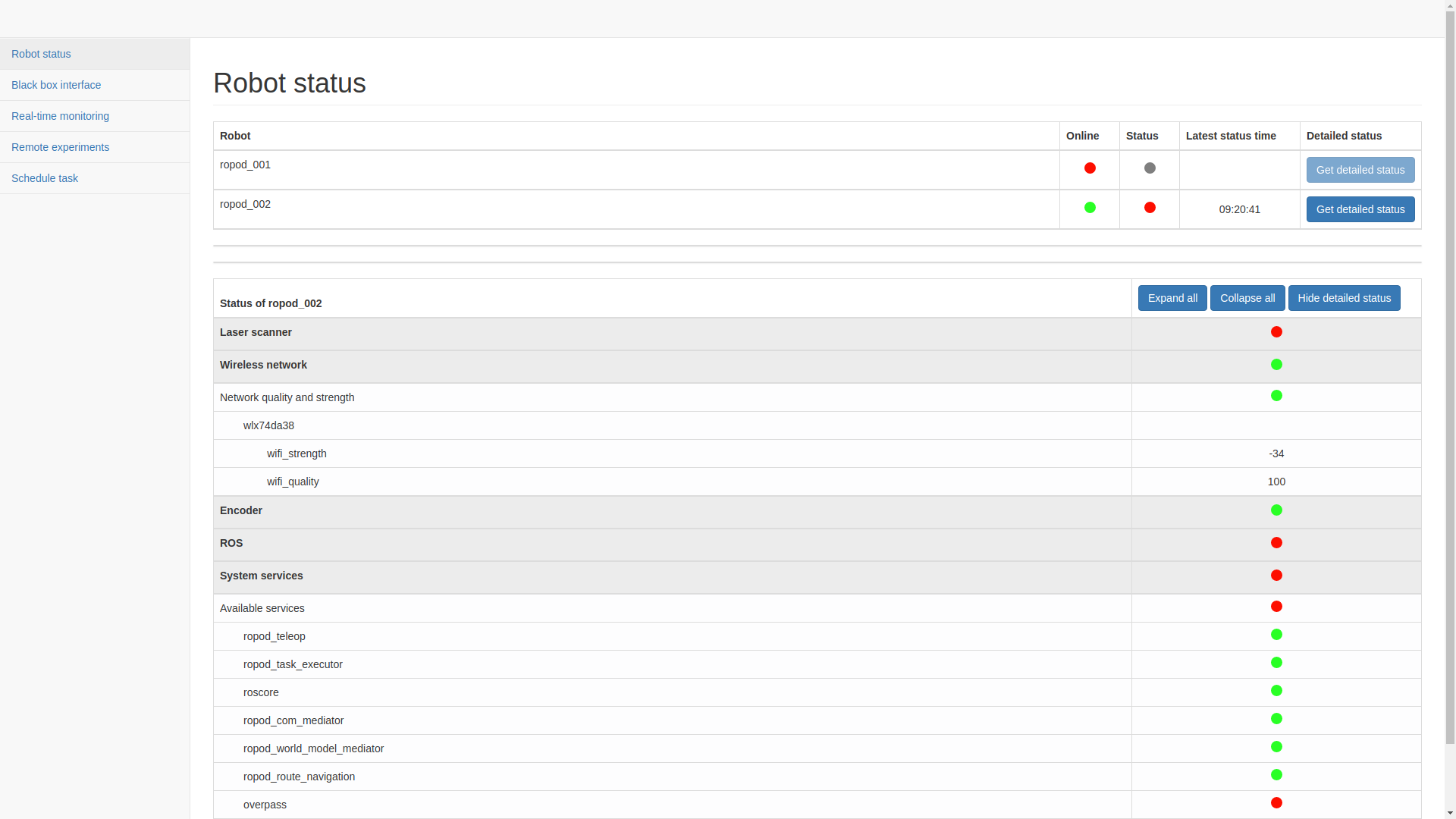Open Black box interface page
This screenshot has height=819, width=1456.
[x=56, y=85]
